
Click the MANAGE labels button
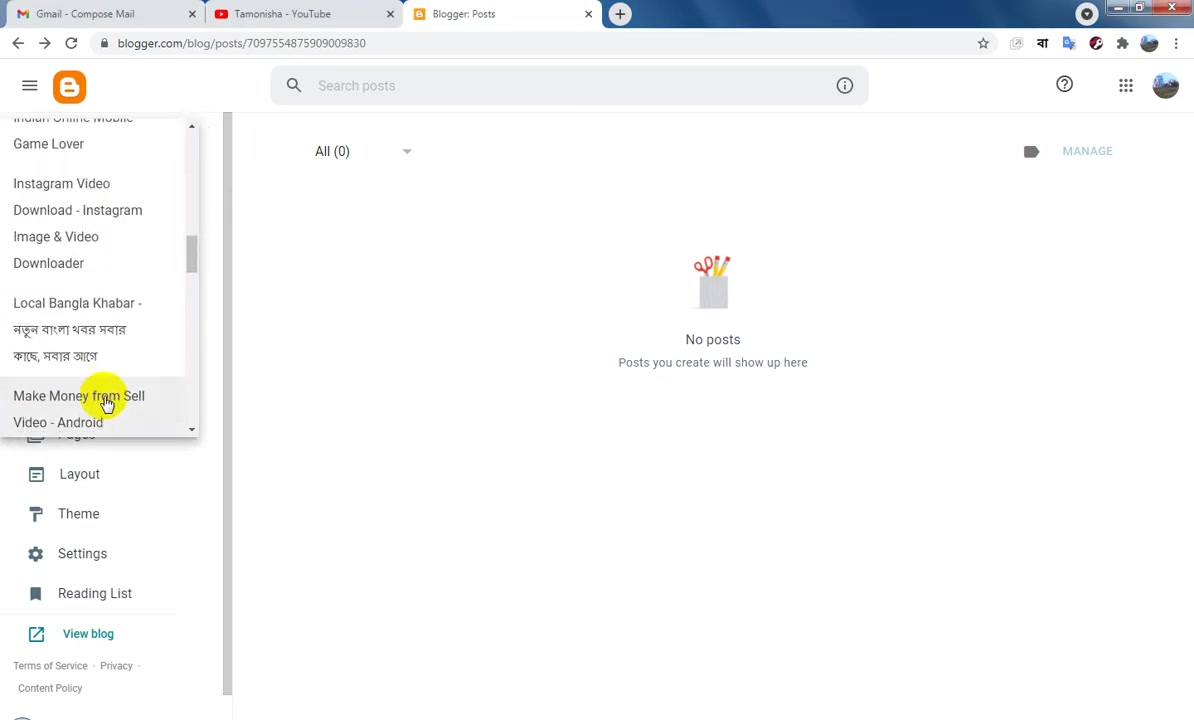click(x=1087, y=151)
